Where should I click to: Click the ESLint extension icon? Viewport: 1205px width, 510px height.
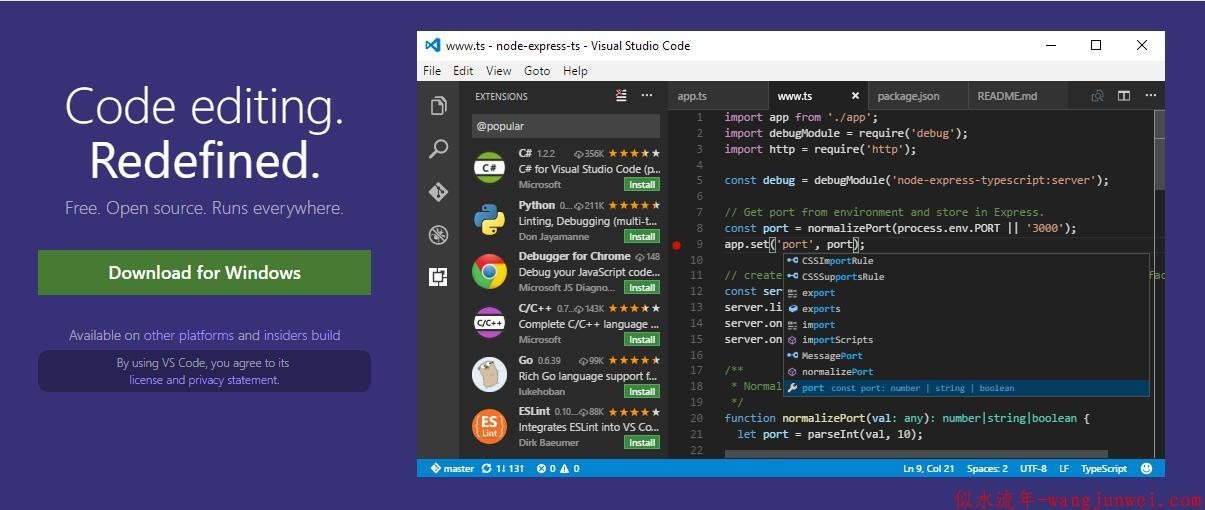[489, 426]
